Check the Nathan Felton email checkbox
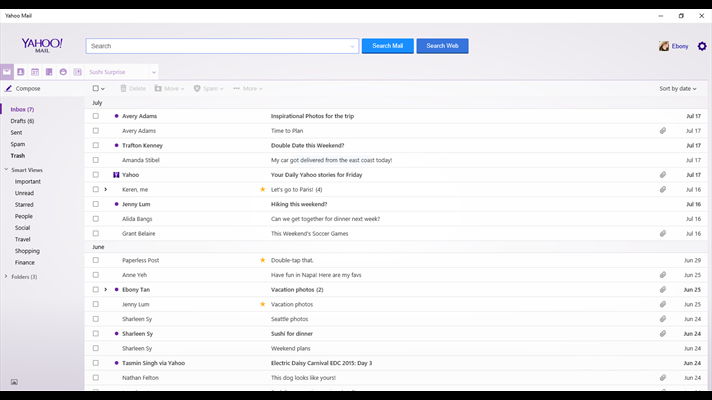Viewport: 712px width, 400px height. click(95, 378)
